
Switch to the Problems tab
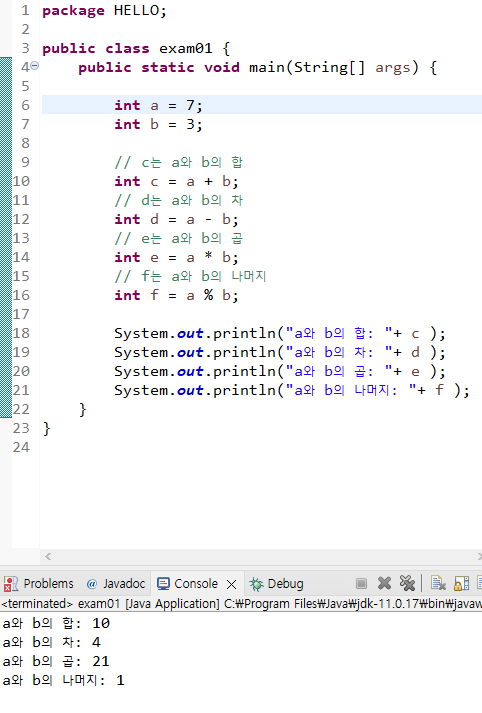point(38,583)
